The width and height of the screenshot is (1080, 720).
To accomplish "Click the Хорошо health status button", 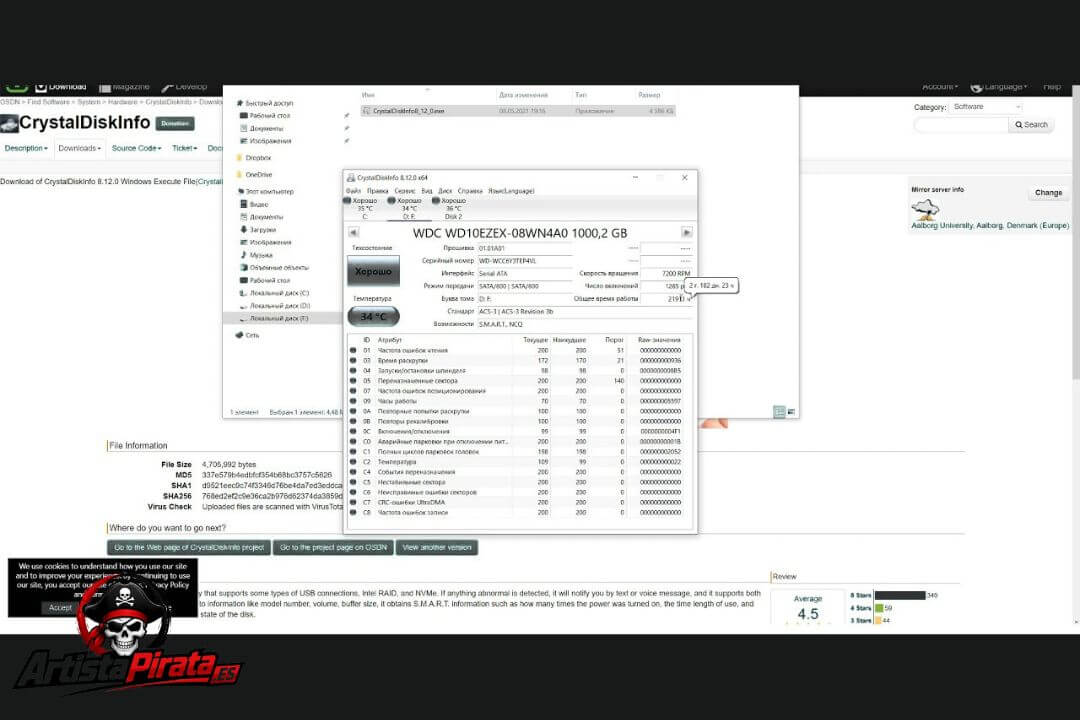I will (373, 271).
